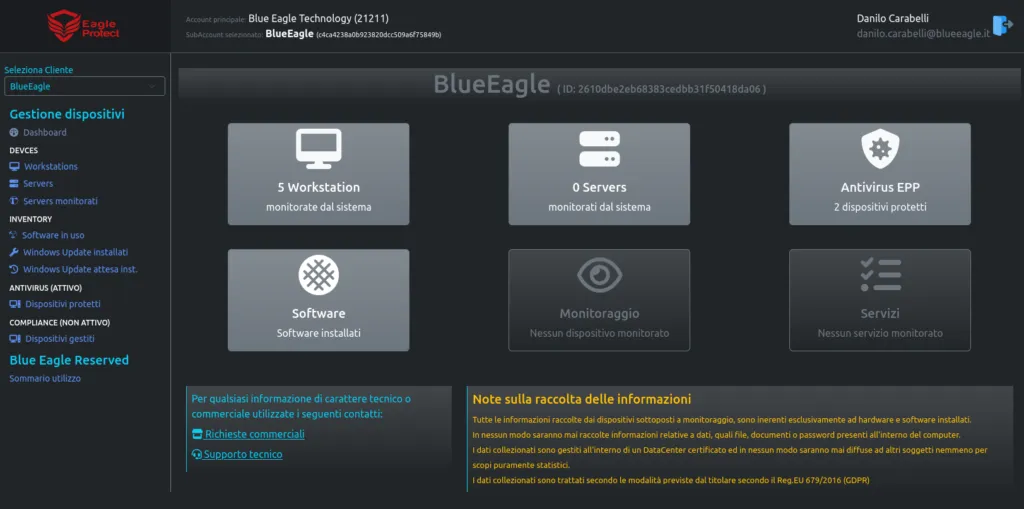1024x509 pixels.
Task: Open Sommario utilizzo link
Action: point(45,378)
